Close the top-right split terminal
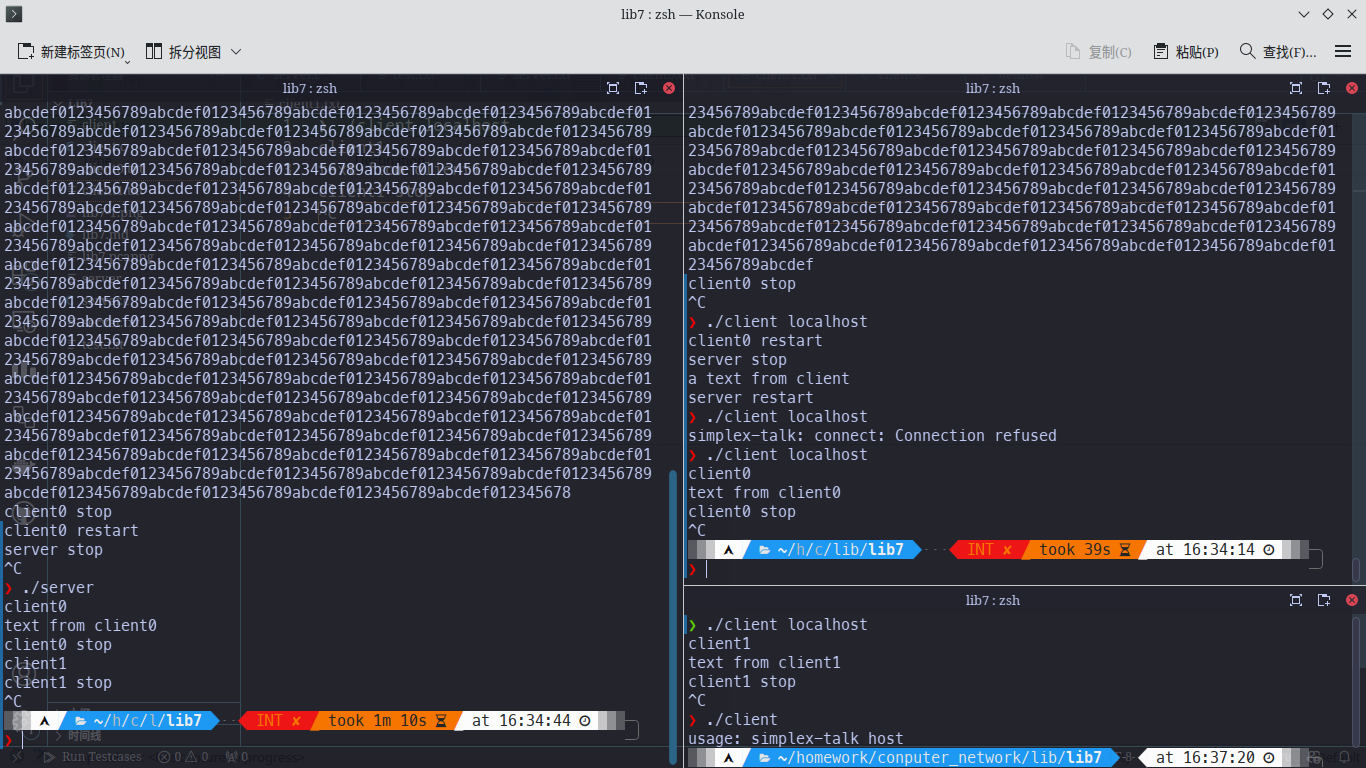The width and height of the screenshot is (1366, 768). tap(1352, 88)
